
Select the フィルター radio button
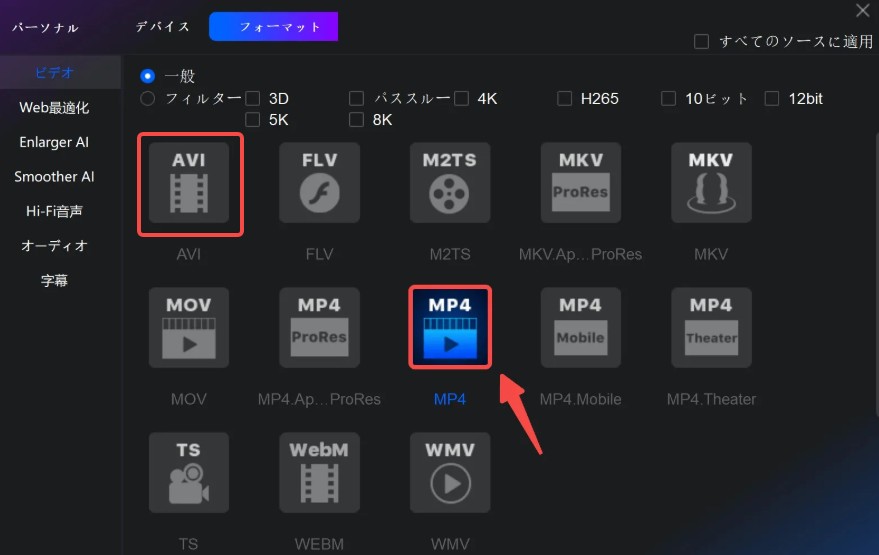(x=147, y=99)
